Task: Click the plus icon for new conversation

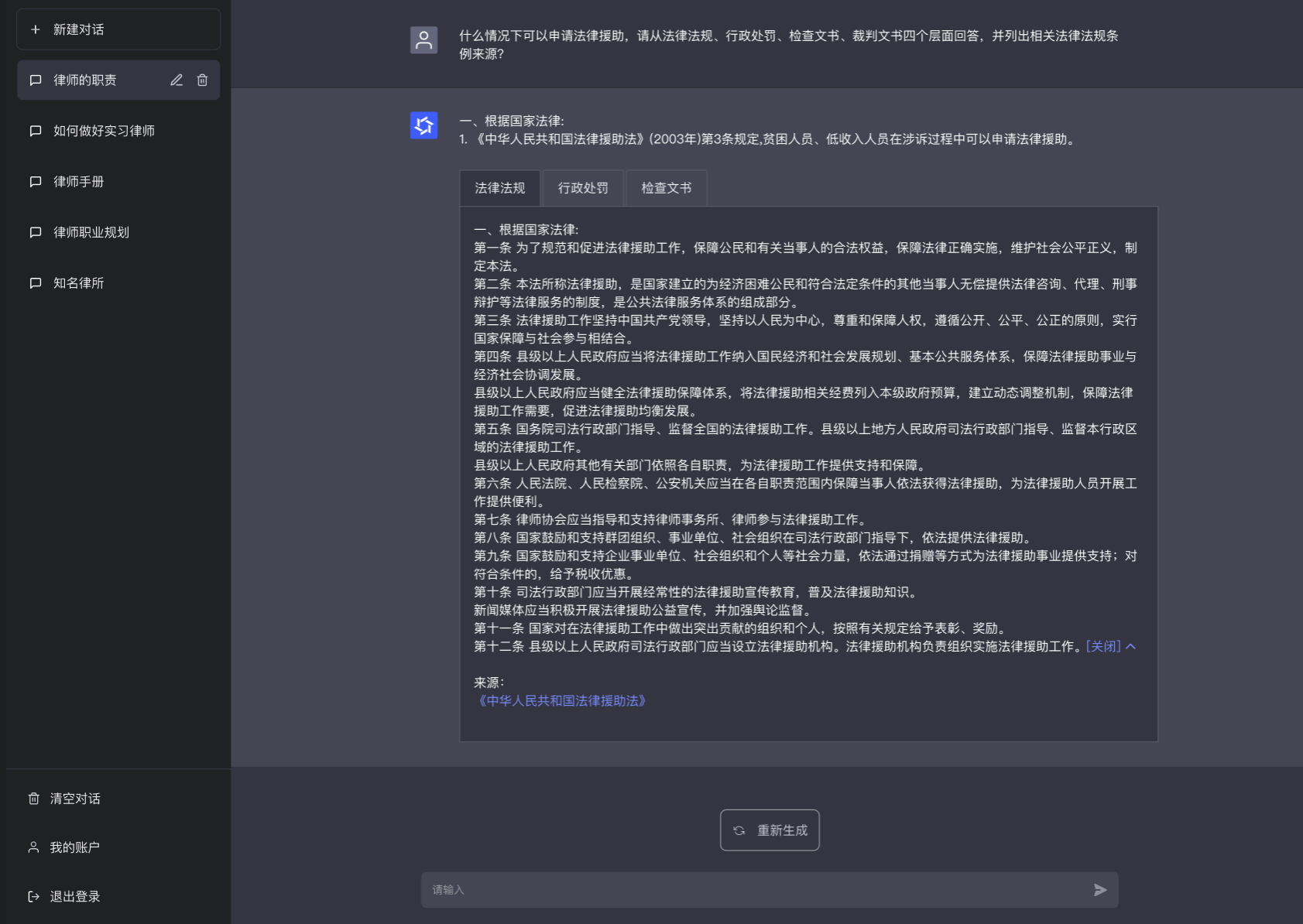Action: (x=35, y=29)
